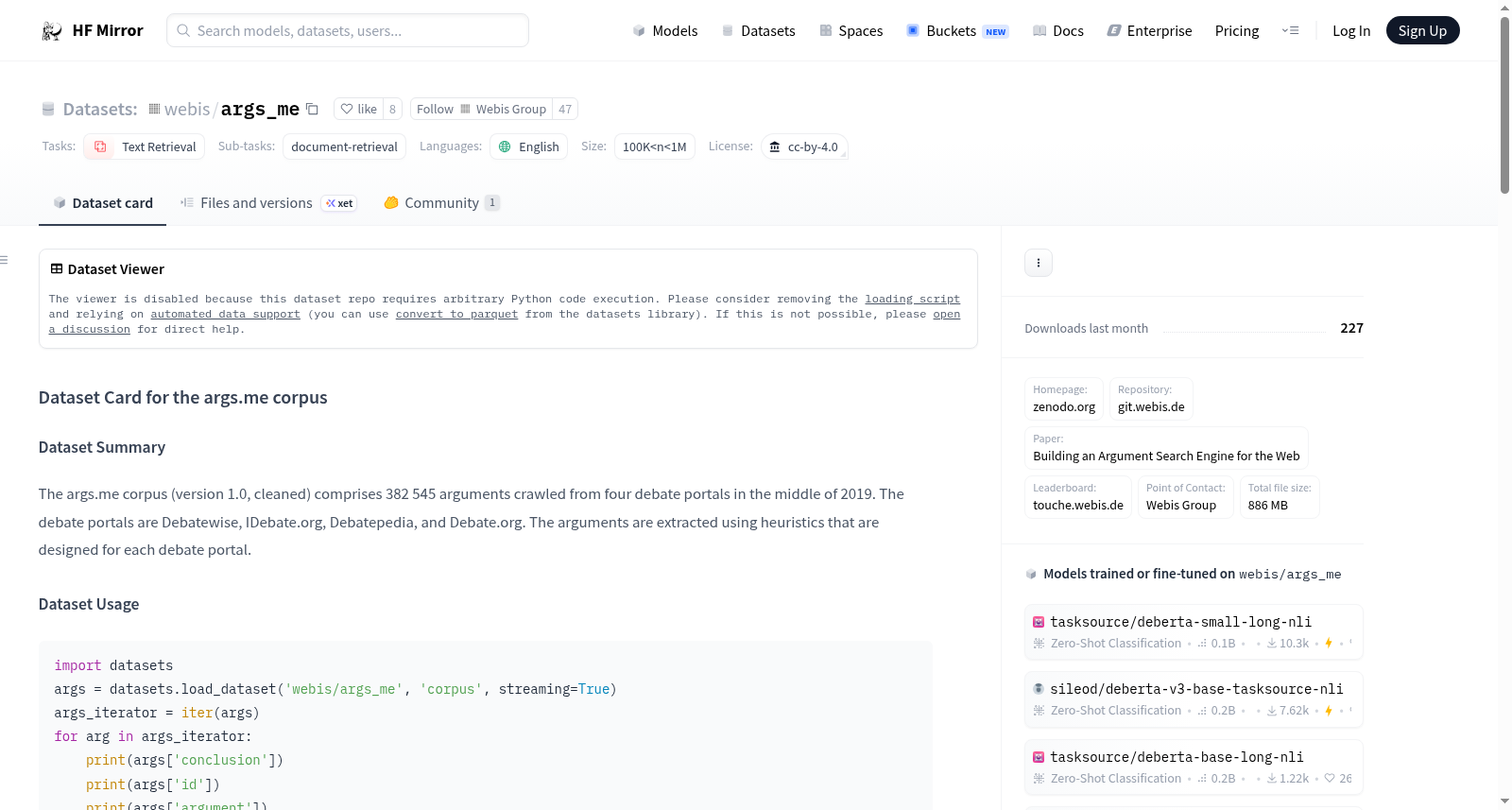The image size is (1512, 810).
Task: Click the Dataset Summary heading
Action: (x=102, y=447)
